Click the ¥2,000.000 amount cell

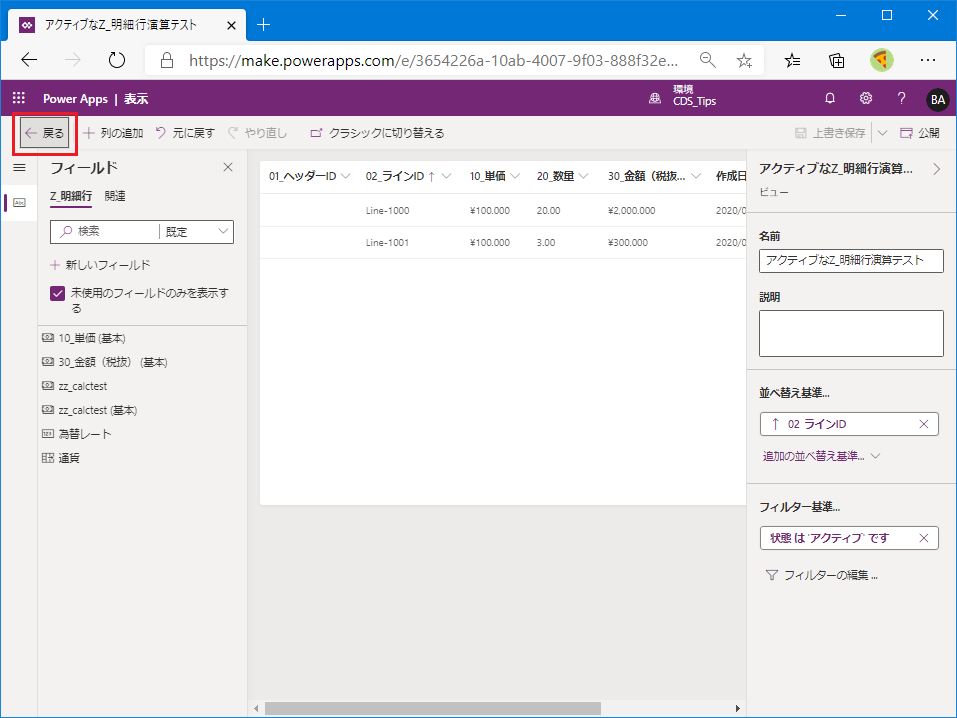click(x=632, y=211)
